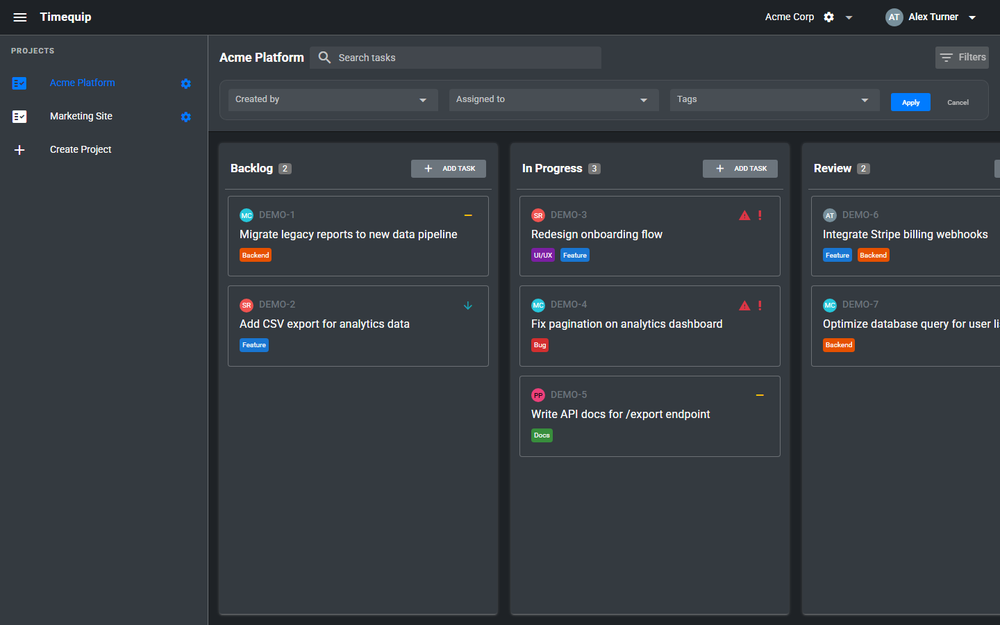Screen dimensions: 1000x625
Task: Click AT avatar on DEMO-6 card
Action: pyautogui.click(x=829, y=216)
